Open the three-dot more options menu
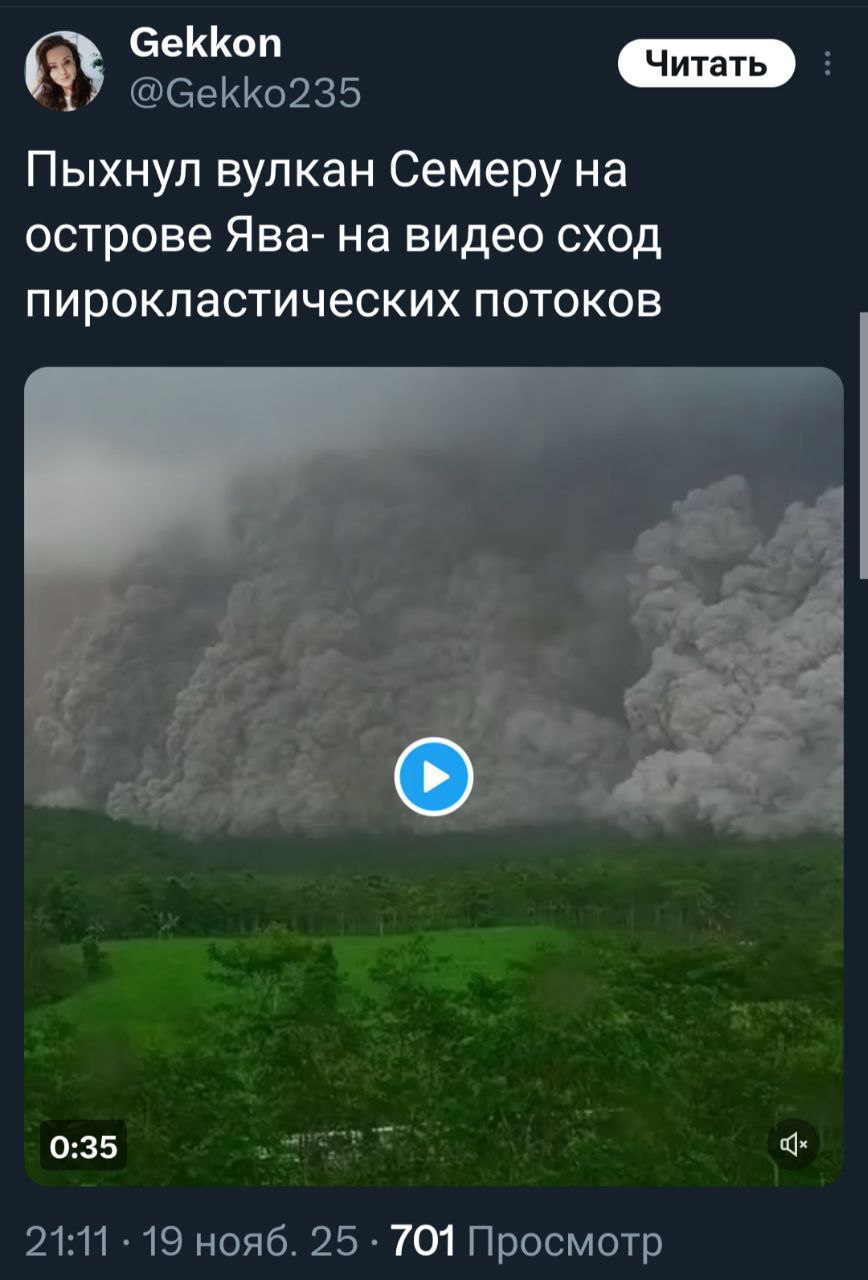Image resolution: width=868 pixels, height=1280 pixels. tap(827, 64)
